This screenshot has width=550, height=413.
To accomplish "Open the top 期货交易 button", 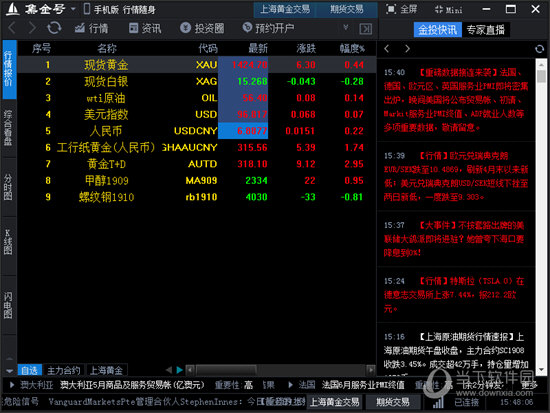I will (347, 9).
